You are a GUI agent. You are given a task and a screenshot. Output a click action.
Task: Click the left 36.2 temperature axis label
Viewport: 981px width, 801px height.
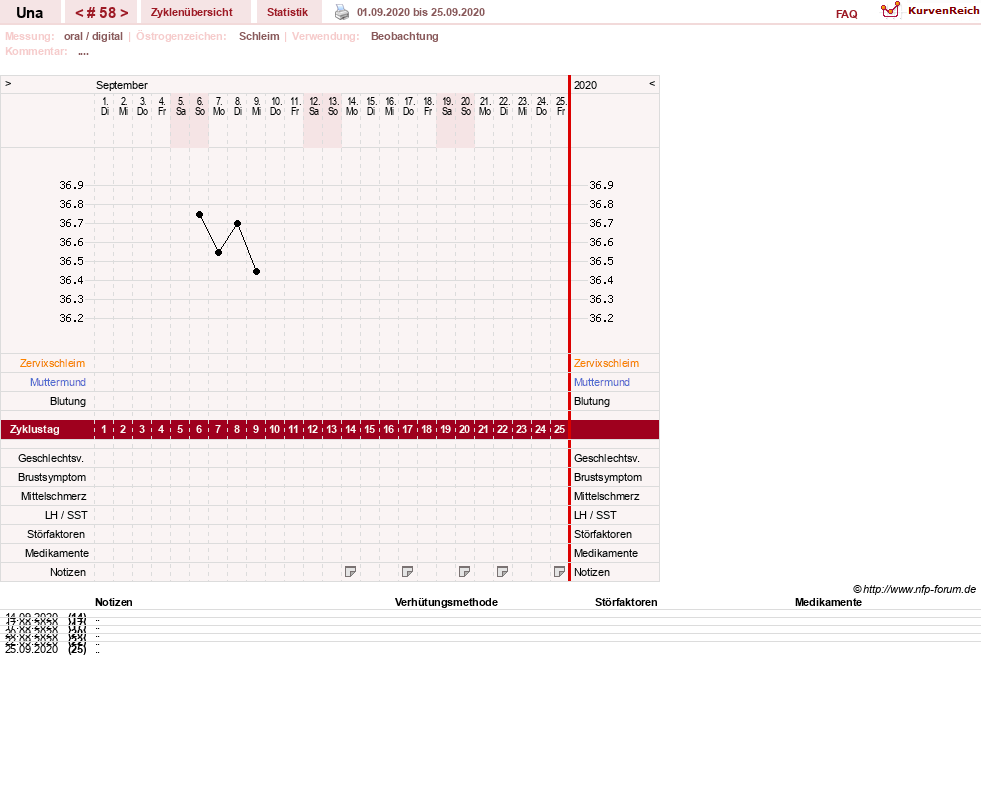[x=71, y=318]
